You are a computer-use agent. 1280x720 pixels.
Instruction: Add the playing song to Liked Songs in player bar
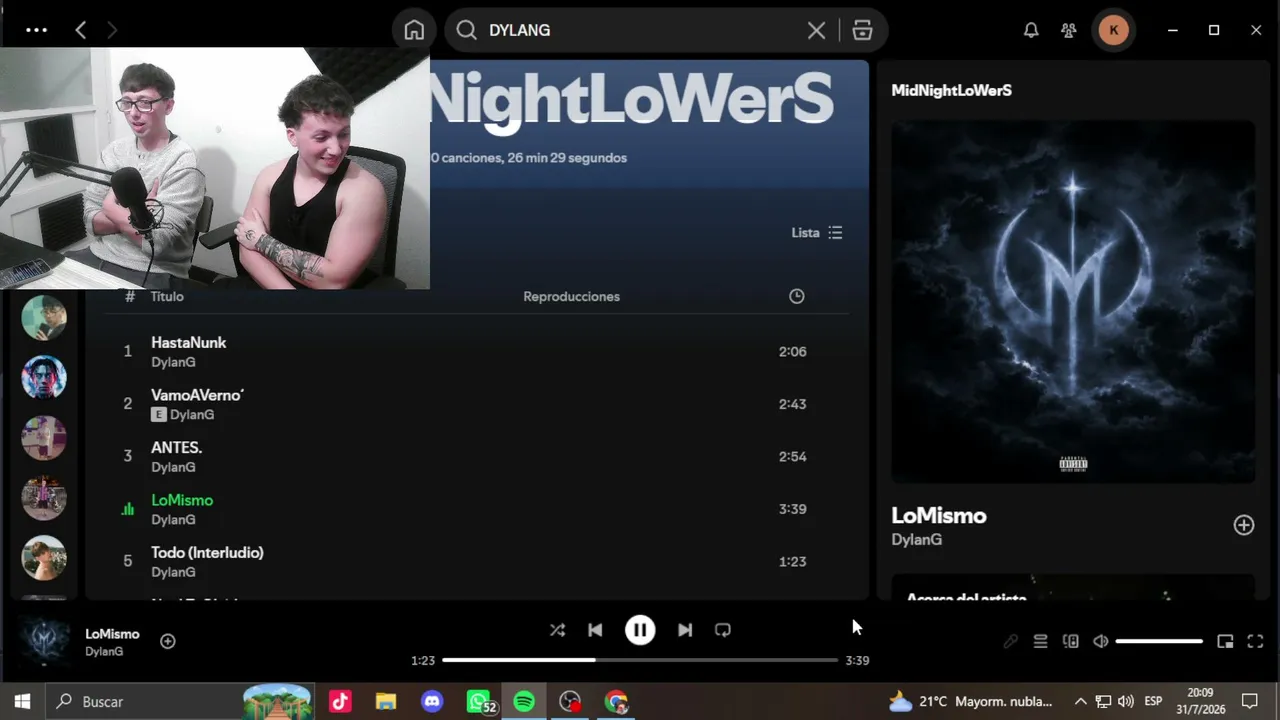pos(168,641)
